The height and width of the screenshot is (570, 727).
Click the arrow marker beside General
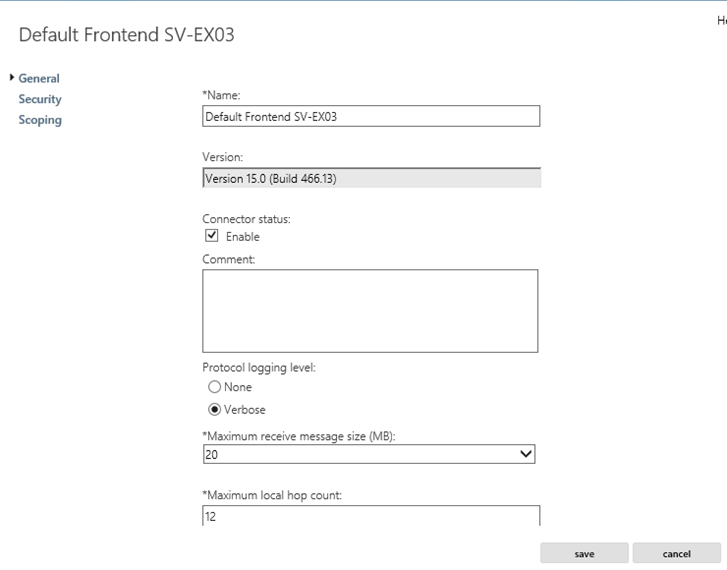click(12, 77)
